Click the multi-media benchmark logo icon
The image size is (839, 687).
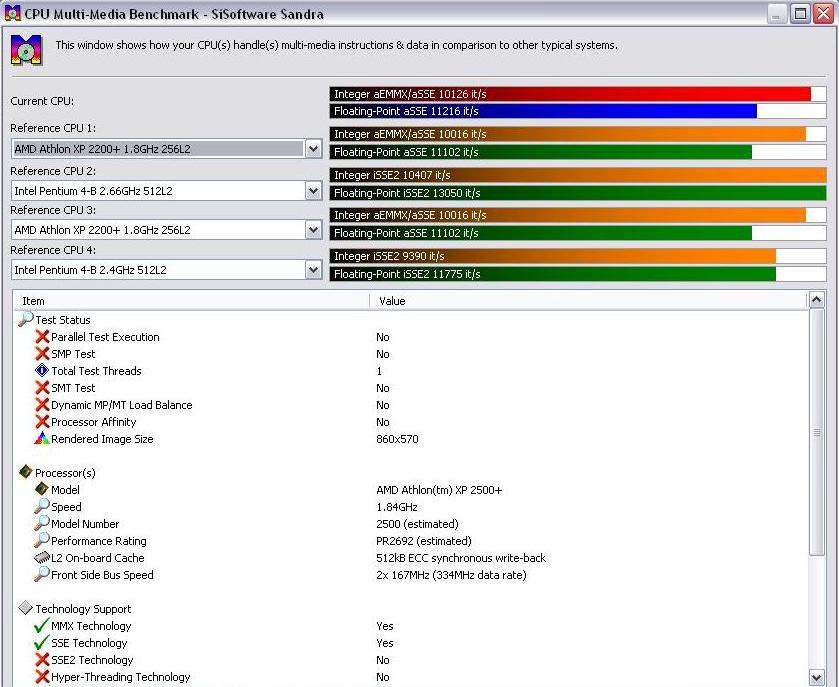[27, 50]
